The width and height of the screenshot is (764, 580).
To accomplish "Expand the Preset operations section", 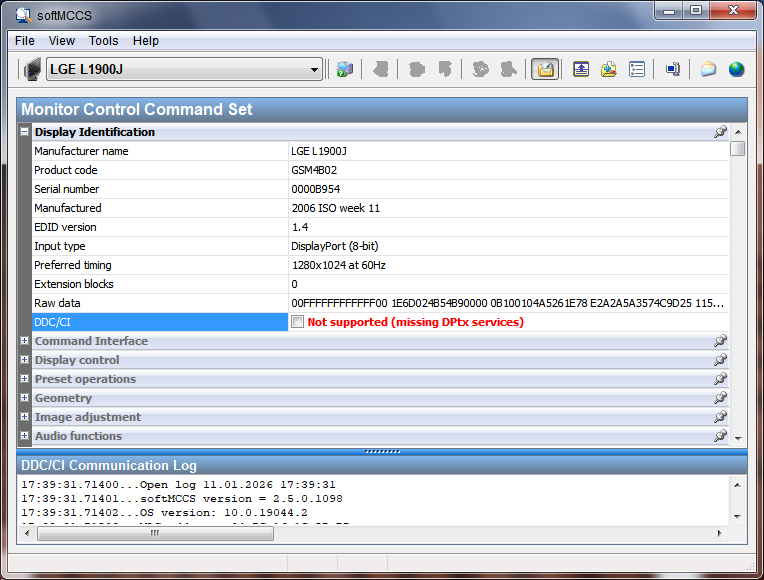I will coord(24,379).
